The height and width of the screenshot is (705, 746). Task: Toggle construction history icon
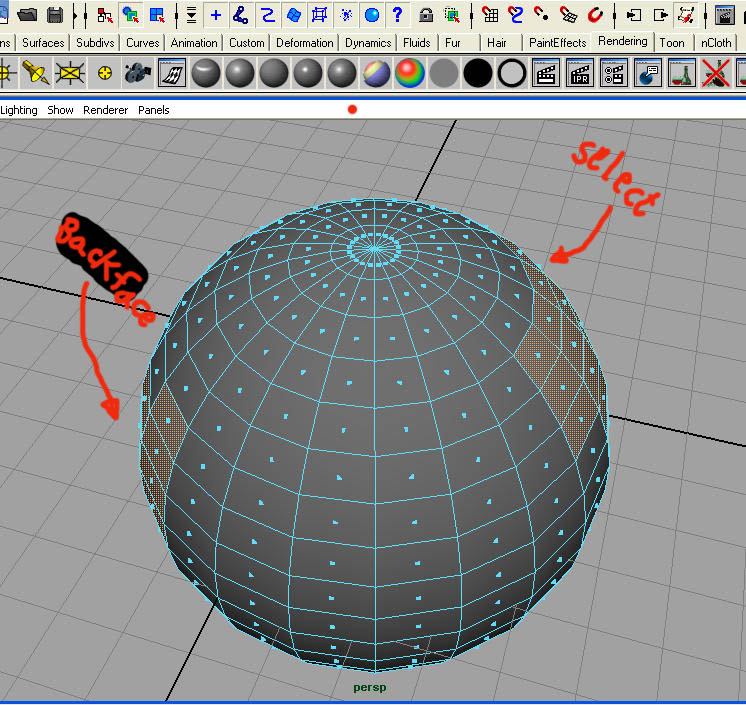click(x=686, y=15)
